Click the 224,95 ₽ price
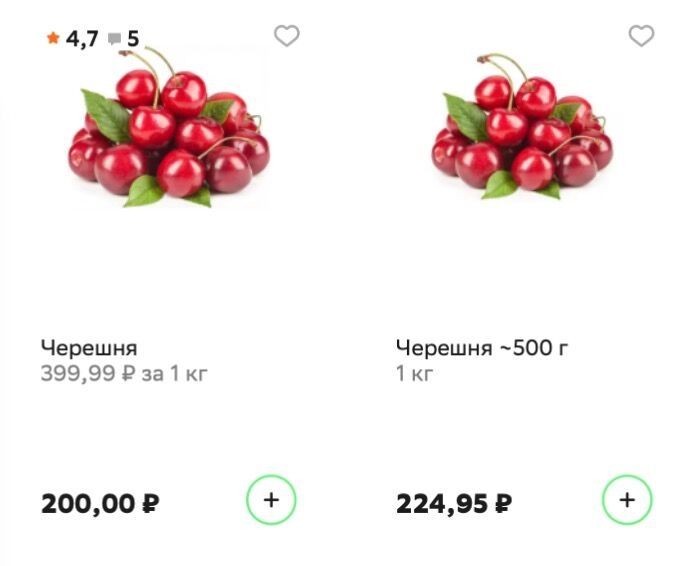 coord(454,503)
